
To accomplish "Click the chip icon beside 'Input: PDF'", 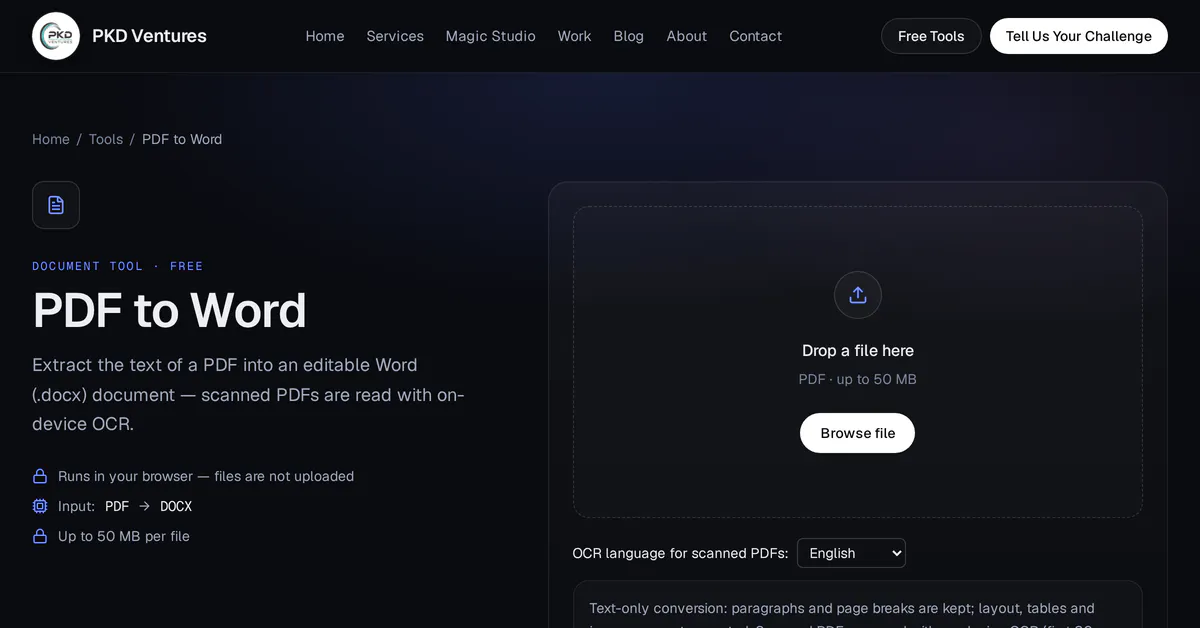I will click(40, 506).
